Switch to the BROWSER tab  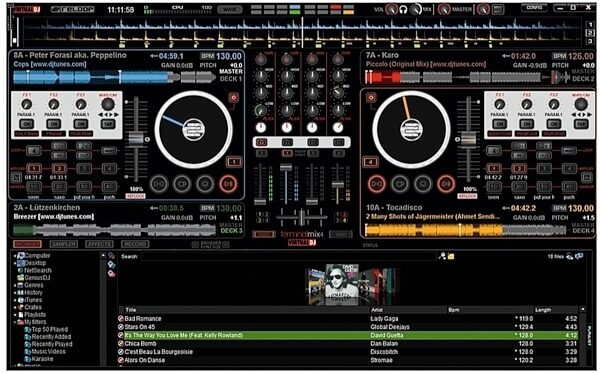(x=28, y=244)
